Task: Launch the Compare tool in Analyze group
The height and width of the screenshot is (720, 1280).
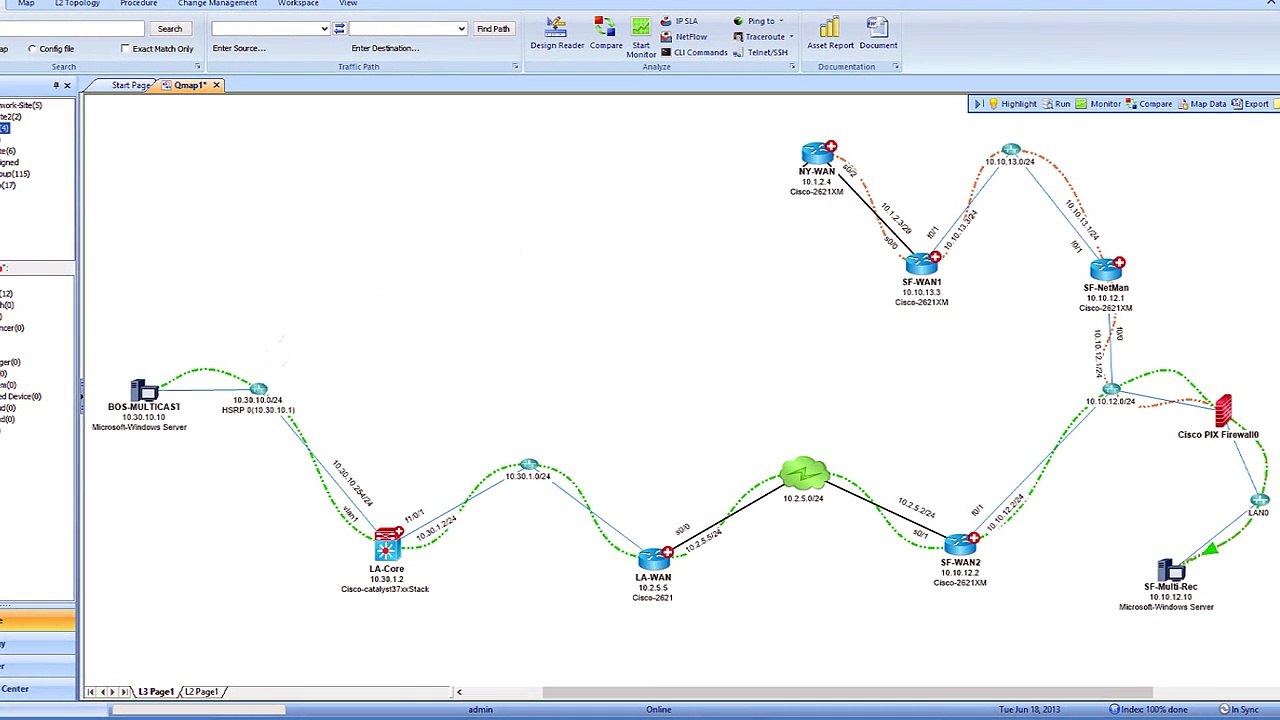Action: pos(605,34)
